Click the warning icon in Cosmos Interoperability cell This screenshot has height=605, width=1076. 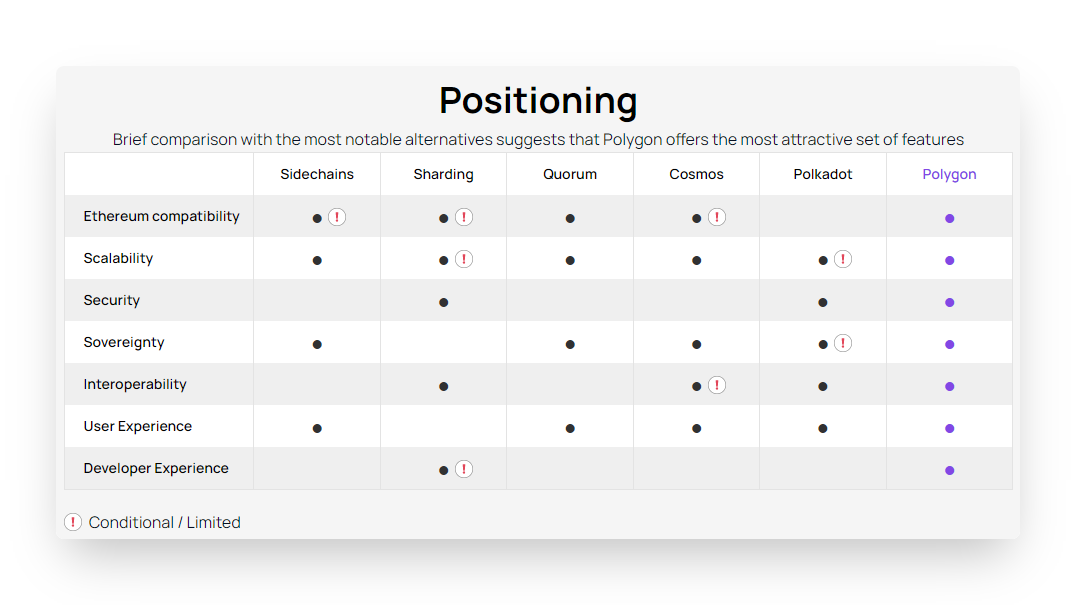pos(717,385)
